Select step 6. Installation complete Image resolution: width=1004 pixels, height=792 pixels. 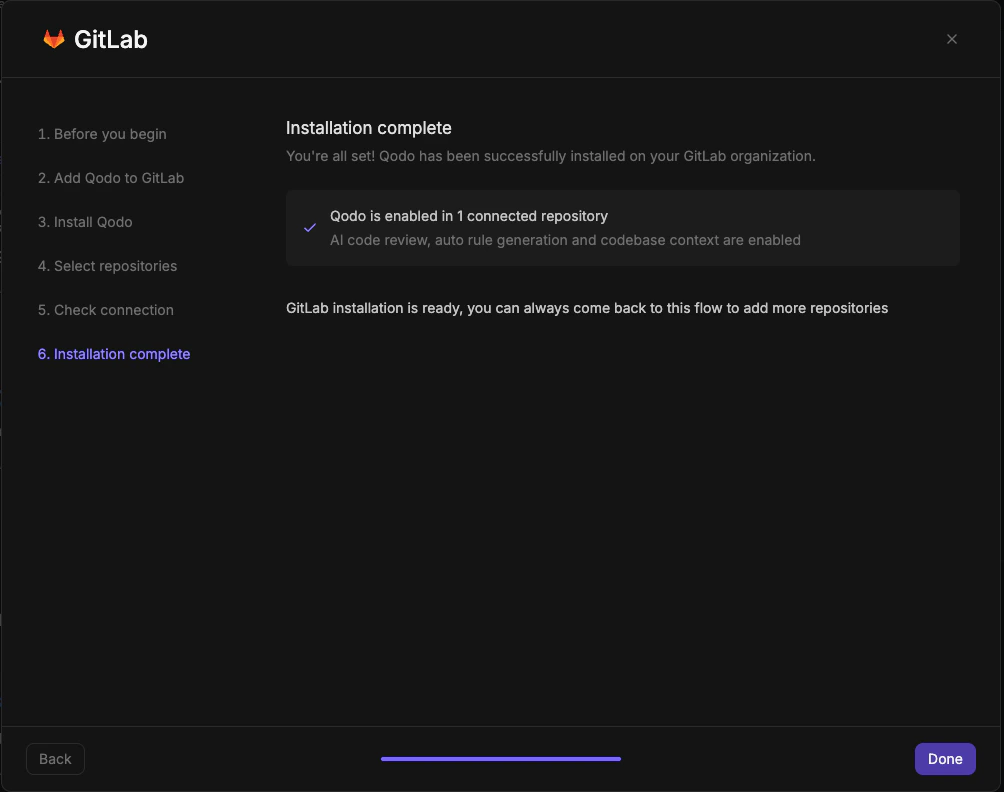114,354
